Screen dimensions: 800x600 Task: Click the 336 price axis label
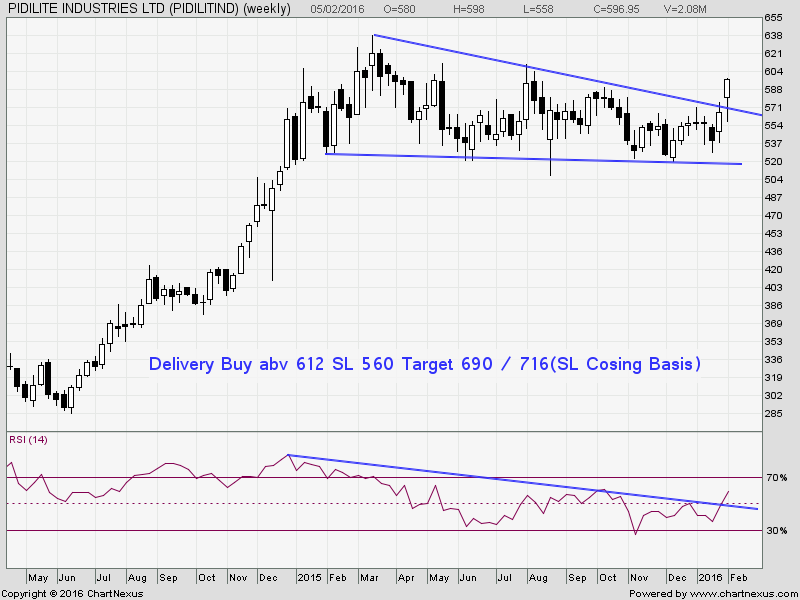pos(773,360)
